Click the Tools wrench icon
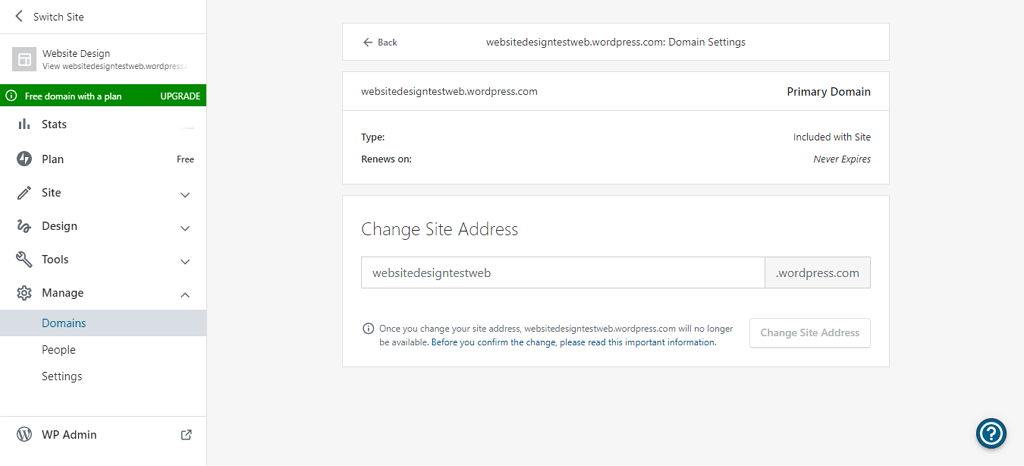This screenshot has height=466, width=1024. tap(24, 260)
